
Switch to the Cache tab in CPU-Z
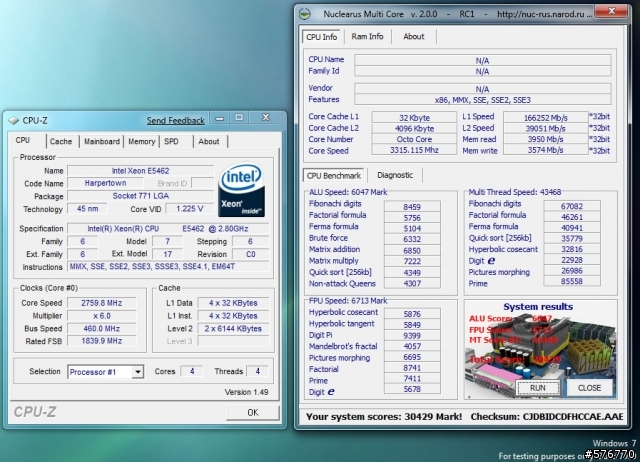click(61, 142)
